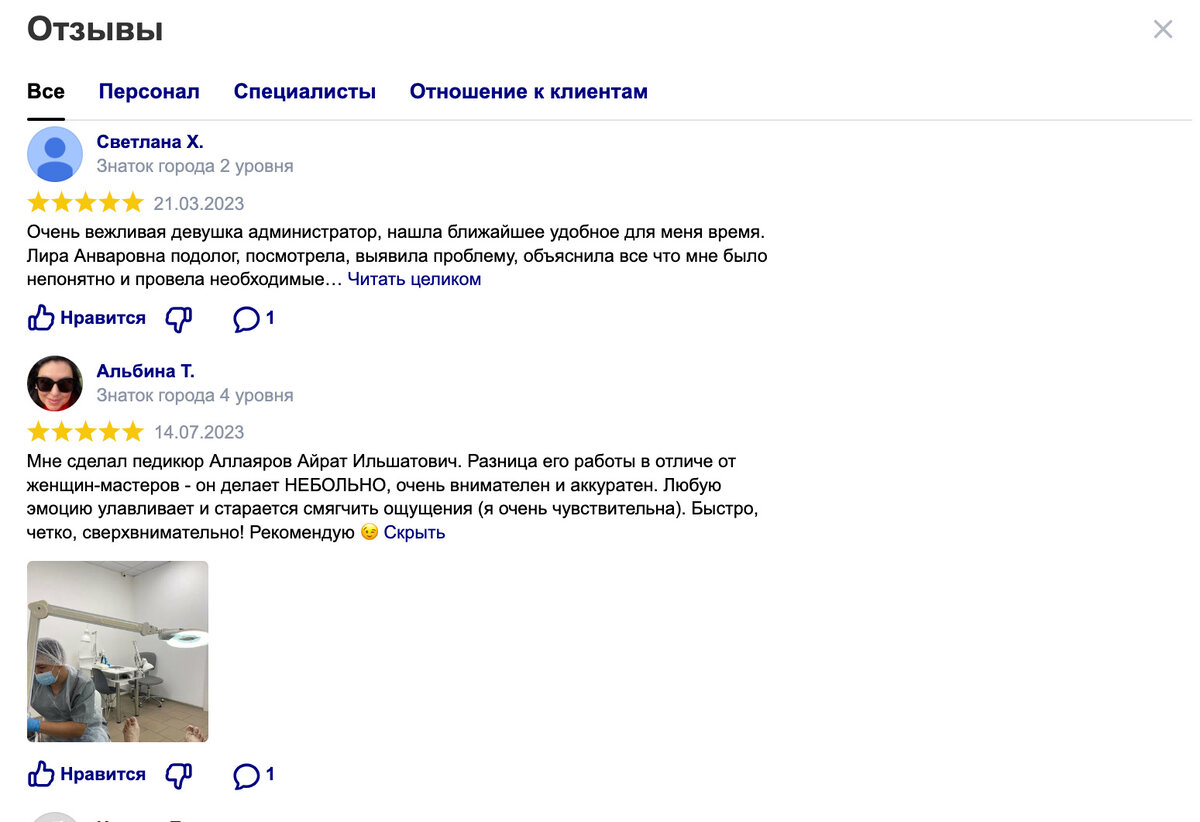The image size is (1200, 822).
Task: Click thumbs down on Альбина Т.'s review
Action: 179,774
